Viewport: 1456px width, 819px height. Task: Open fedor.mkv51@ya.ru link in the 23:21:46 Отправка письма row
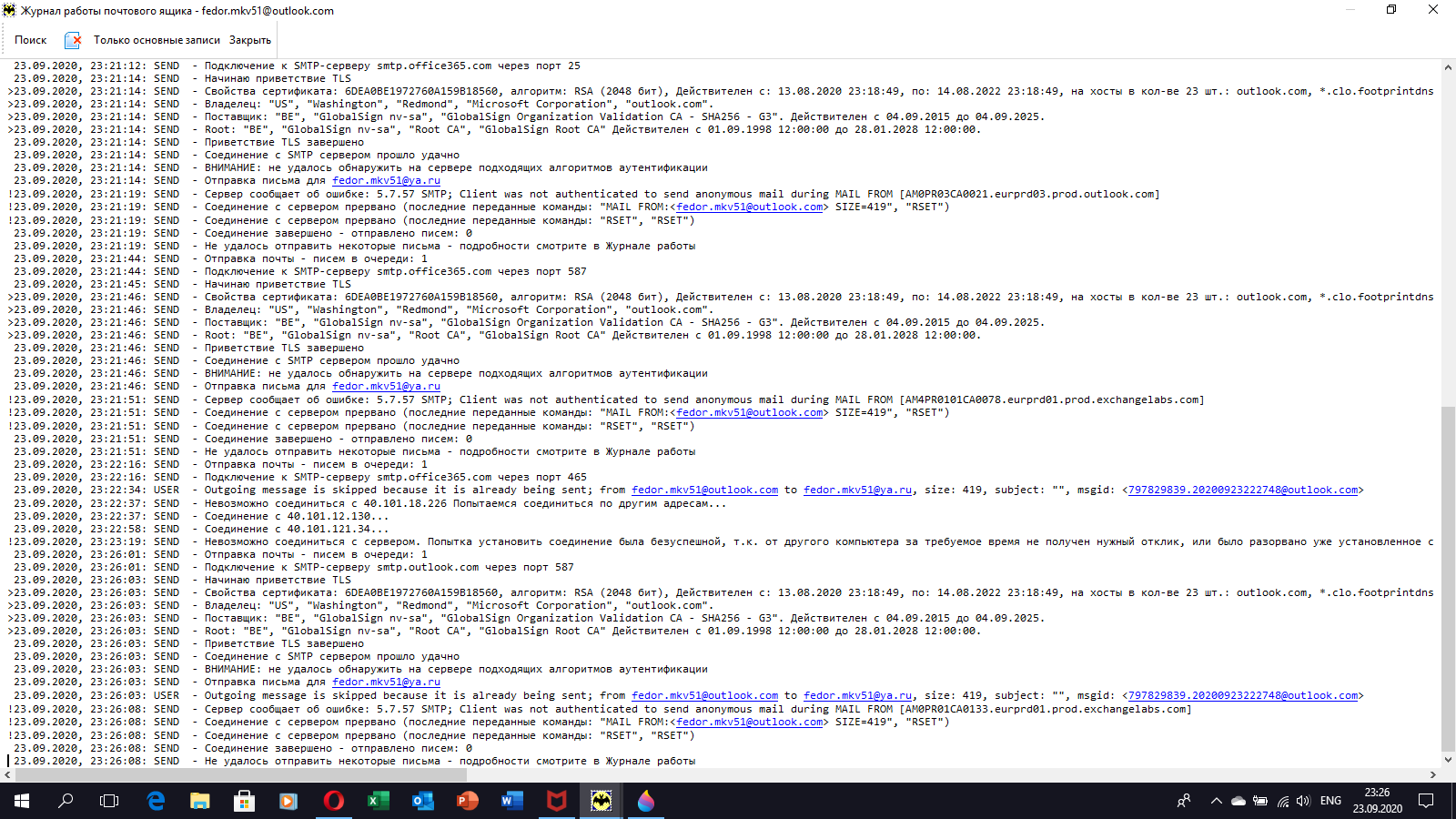[386, 386]
